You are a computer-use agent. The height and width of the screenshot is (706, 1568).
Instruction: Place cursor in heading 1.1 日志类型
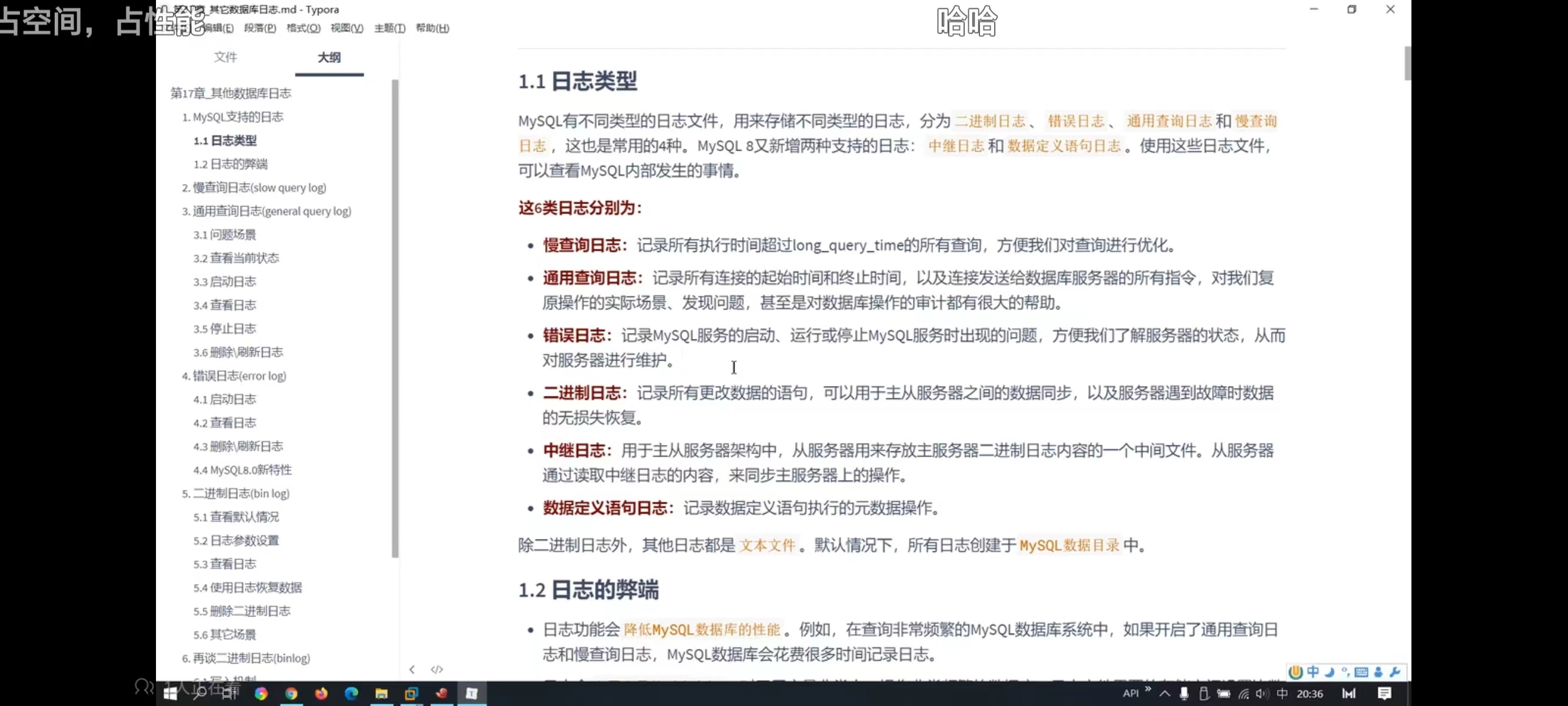[x=577, y=81]
